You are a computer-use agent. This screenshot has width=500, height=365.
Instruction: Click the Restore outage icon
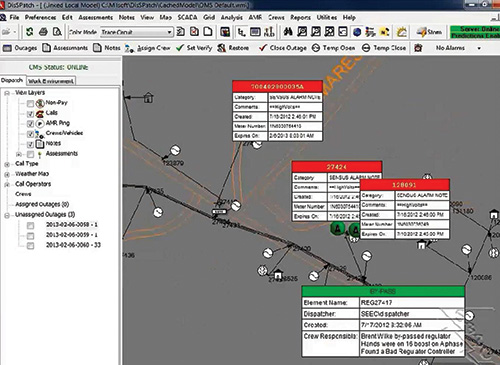[x=221, y=48]
